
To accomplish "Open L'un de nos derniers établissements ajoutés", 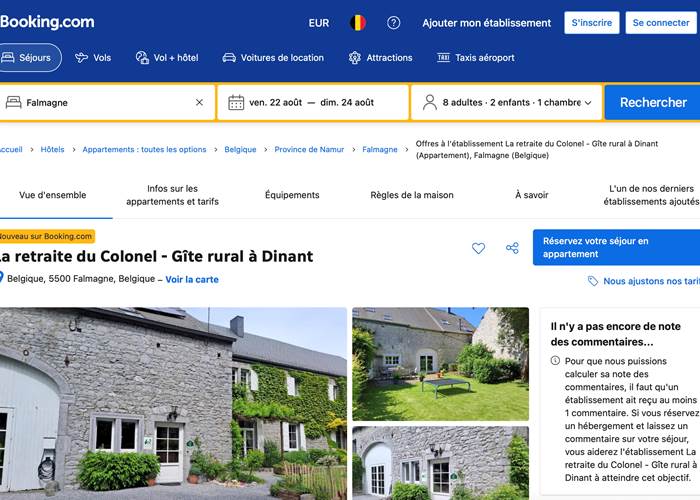I will pyautogui.click(x=651, y=195).
